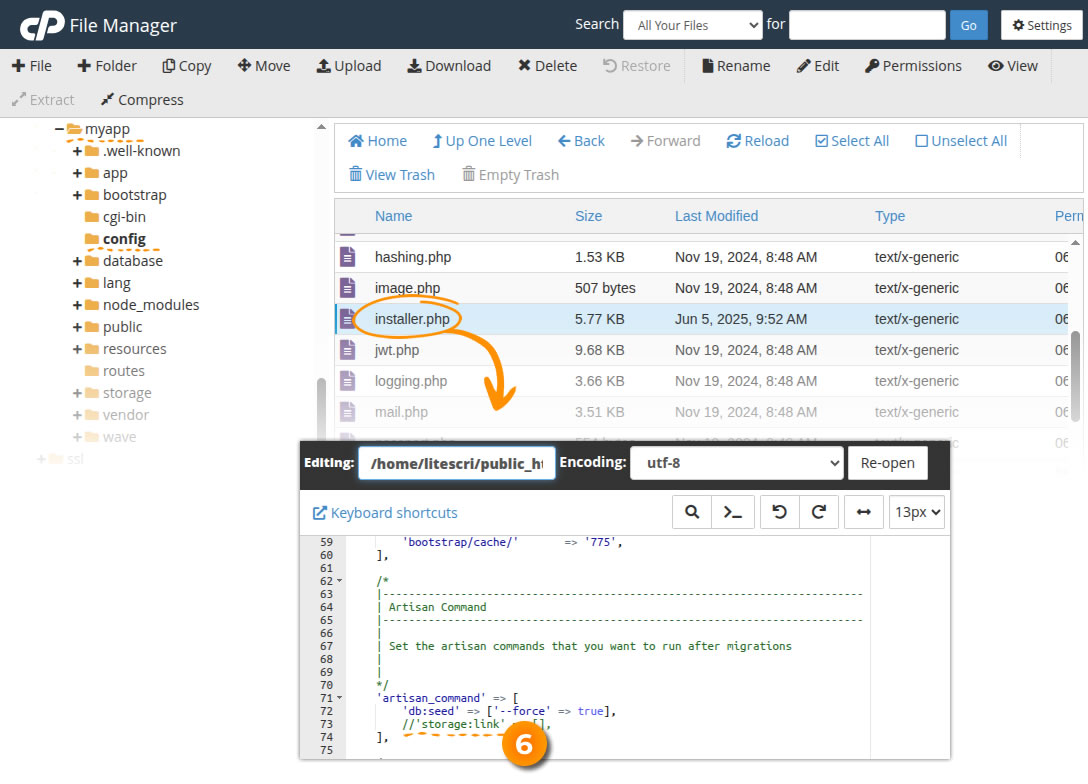This screenshot has height=784, width=1088.
Task: Open the Upload tool
Action: pyautogui.click(x=349, y=66)
